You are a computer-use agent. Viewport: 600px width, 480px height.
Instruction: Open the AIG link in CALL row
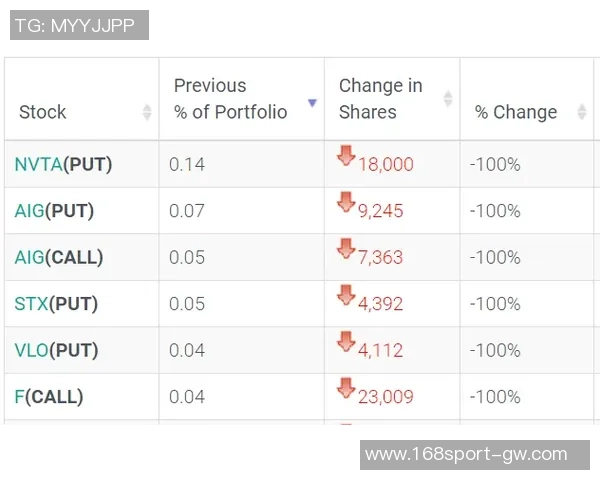(x=30, y=257)
